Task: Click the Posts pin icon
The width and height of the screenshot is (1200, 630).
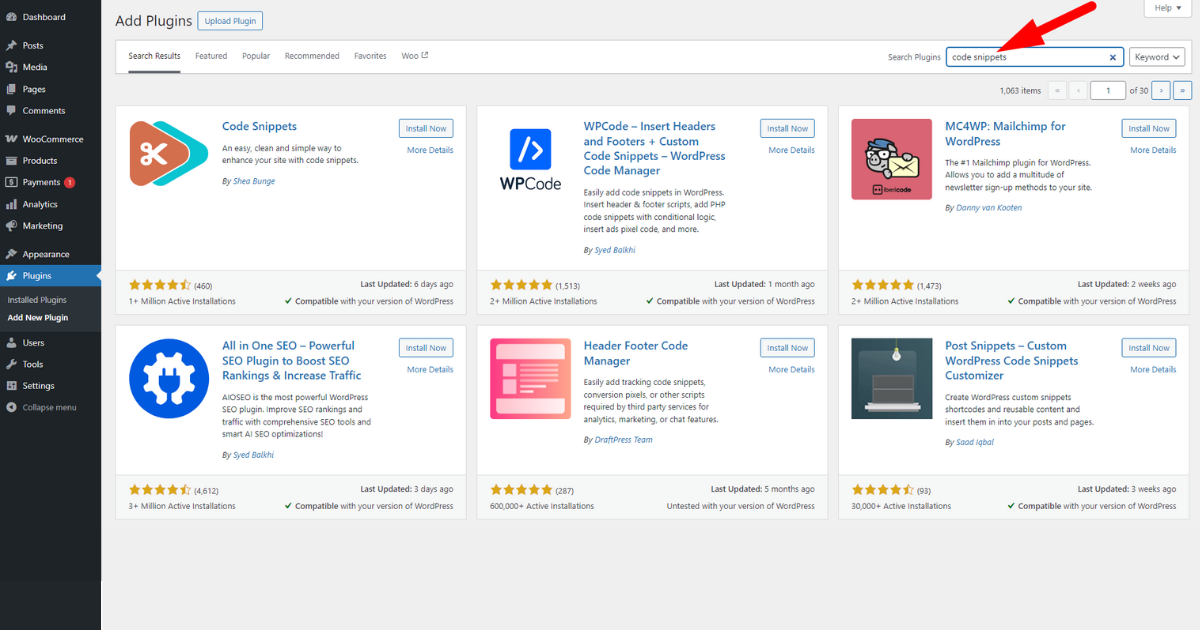Action: 11,45
